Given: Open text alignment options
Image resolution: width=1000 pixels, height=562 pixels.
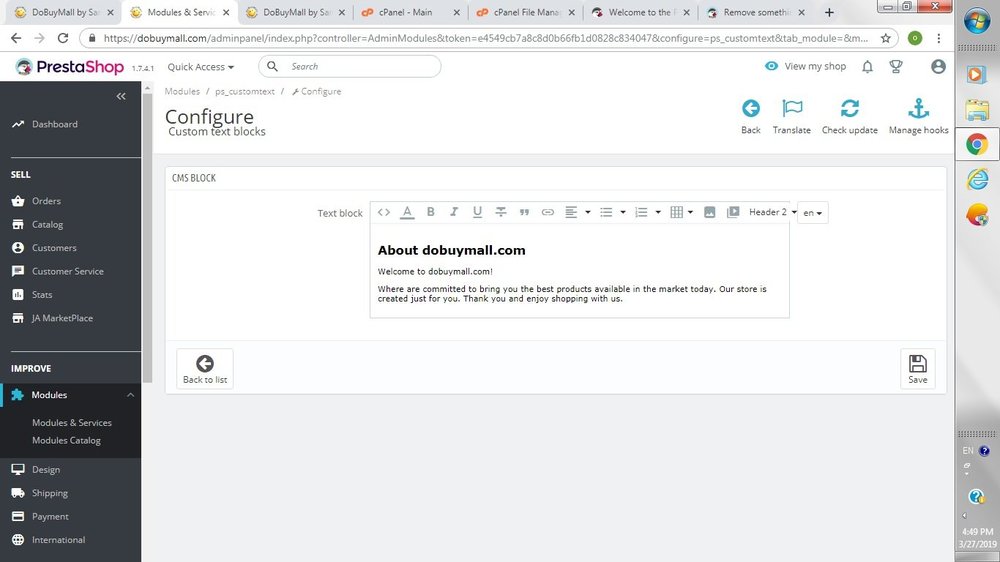Looking at the screenshot, I should pos(577,212).
